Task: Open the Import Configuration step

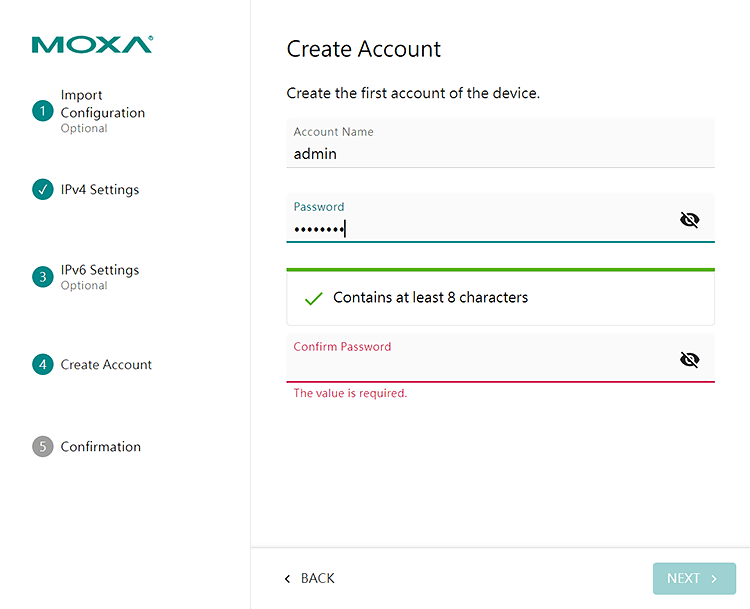Action: [102, 104]
